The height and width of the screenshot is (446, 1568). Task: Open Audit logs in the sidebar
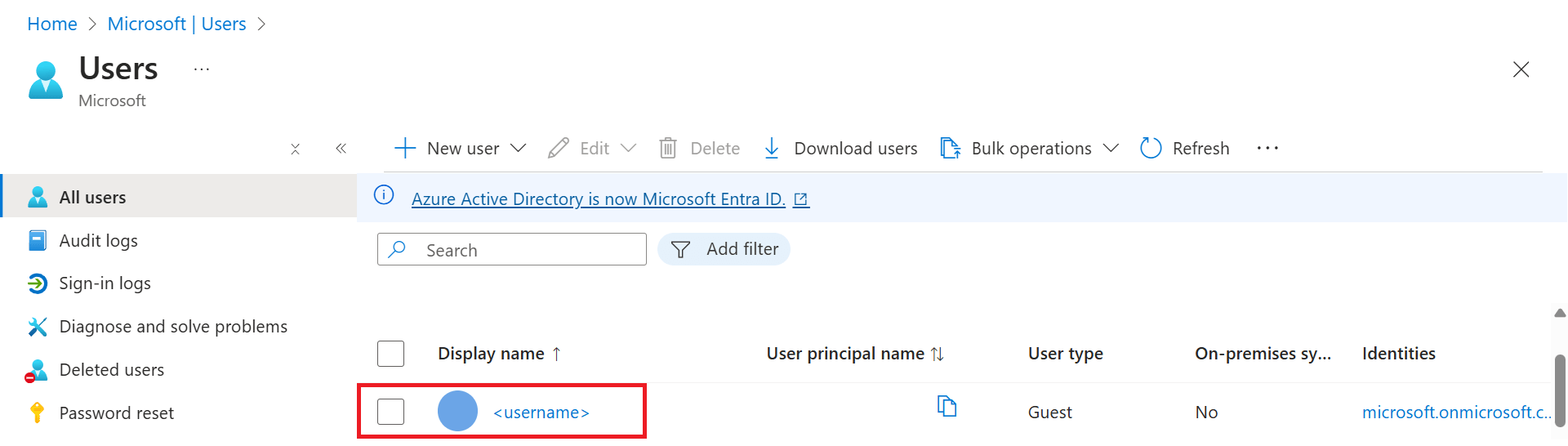98,241
